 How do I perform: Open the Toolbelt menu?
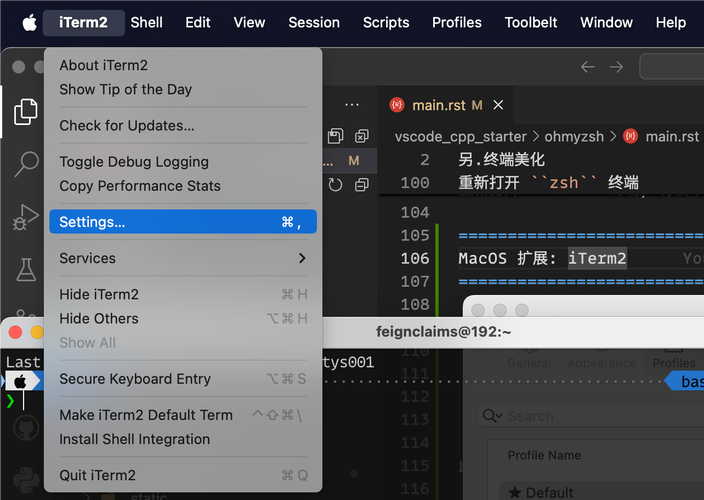pyautogui.click(x=531, y=22)
